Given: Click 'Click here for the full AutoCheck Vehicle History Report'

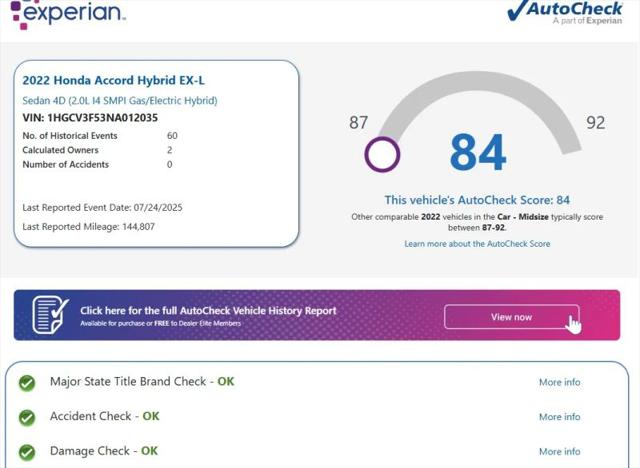Looking at the screenshot, I should click(x=208, y=311).
